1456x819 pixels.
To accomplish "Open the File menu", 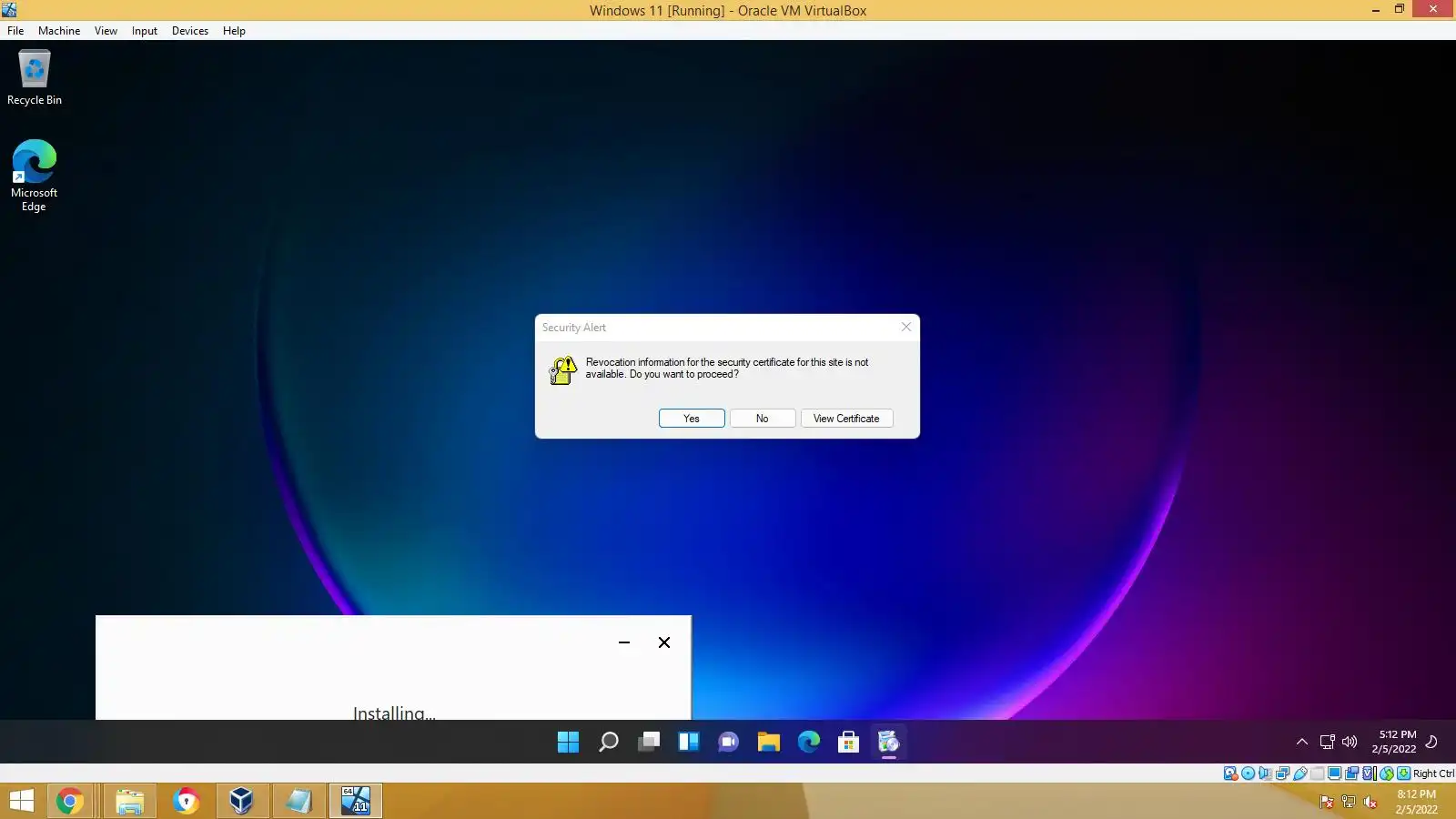I will pyautogui.click(x=15, y=31).
